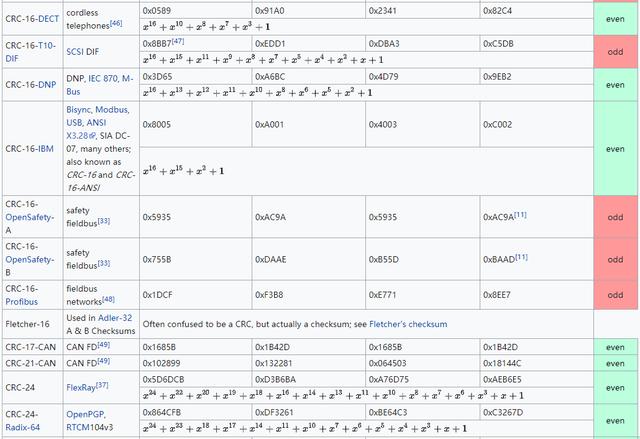This screenshot has height=439, width=640.
Task: Select the odd parity cell for CRC-16-T10-DIF
Action: pyautogui.click(x=615, y=52)
